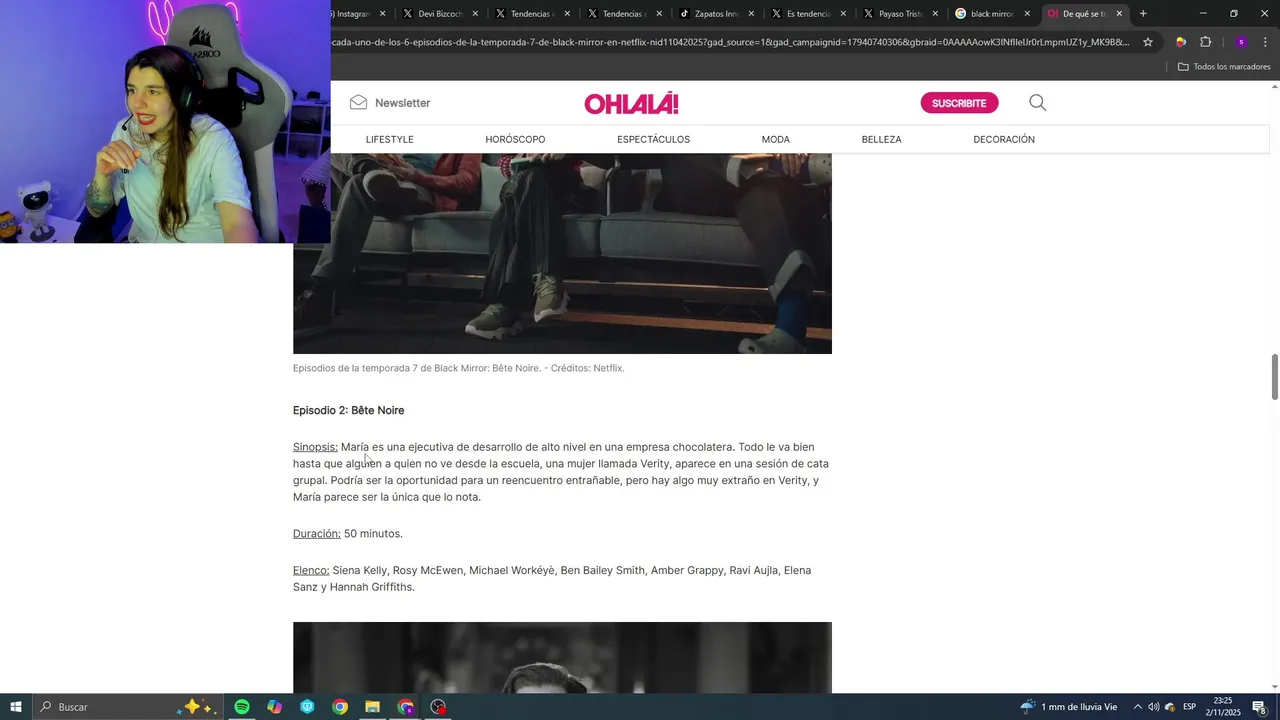The height and width of the screenshot is (720, 1280).
Task: Open the Copilot taskbar icon
Action: coord(274,707)
